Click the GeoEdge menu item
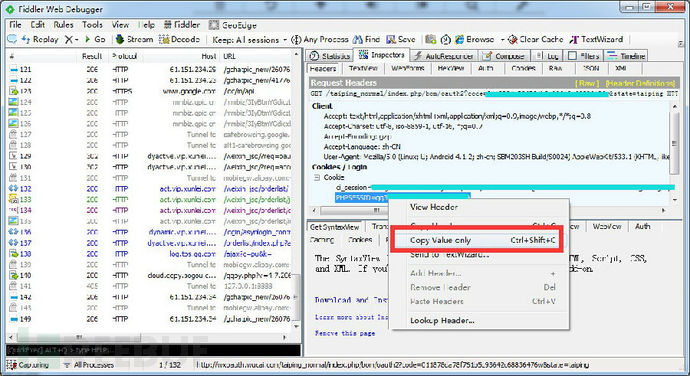Viewport: 690px width, 376px height. (x=233, y=25)
